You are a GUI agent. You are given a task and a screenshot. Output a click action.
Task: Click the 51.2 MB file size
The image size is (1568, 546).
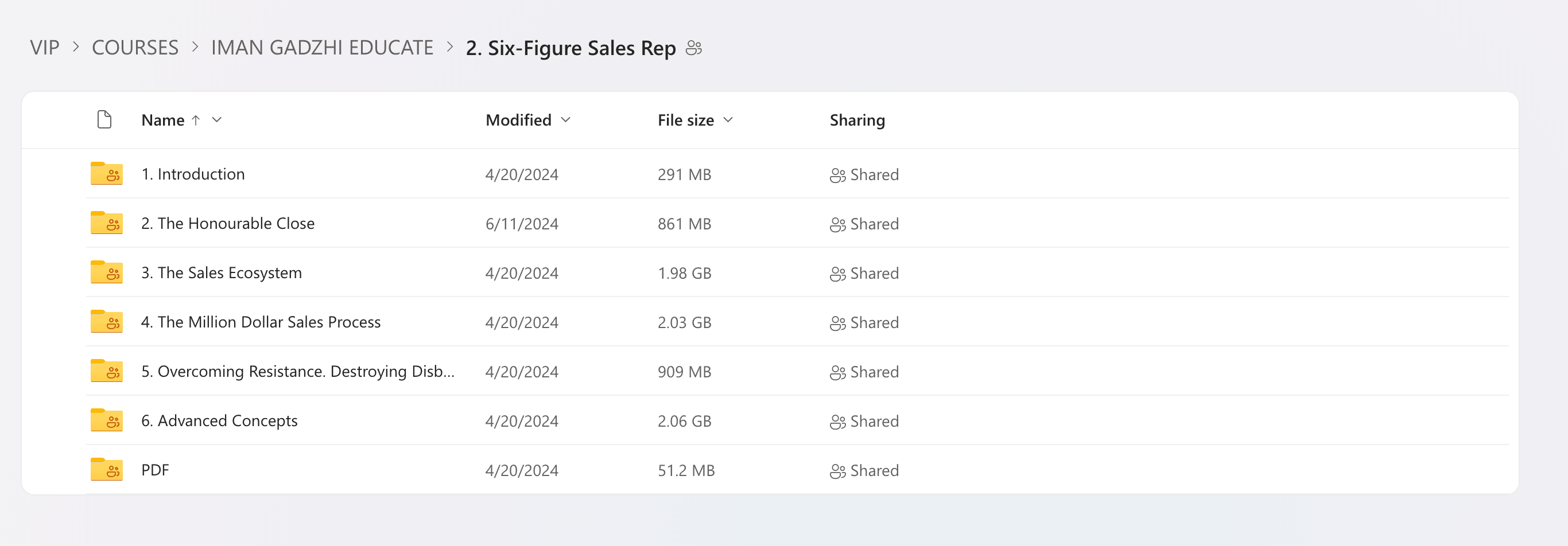686,470
